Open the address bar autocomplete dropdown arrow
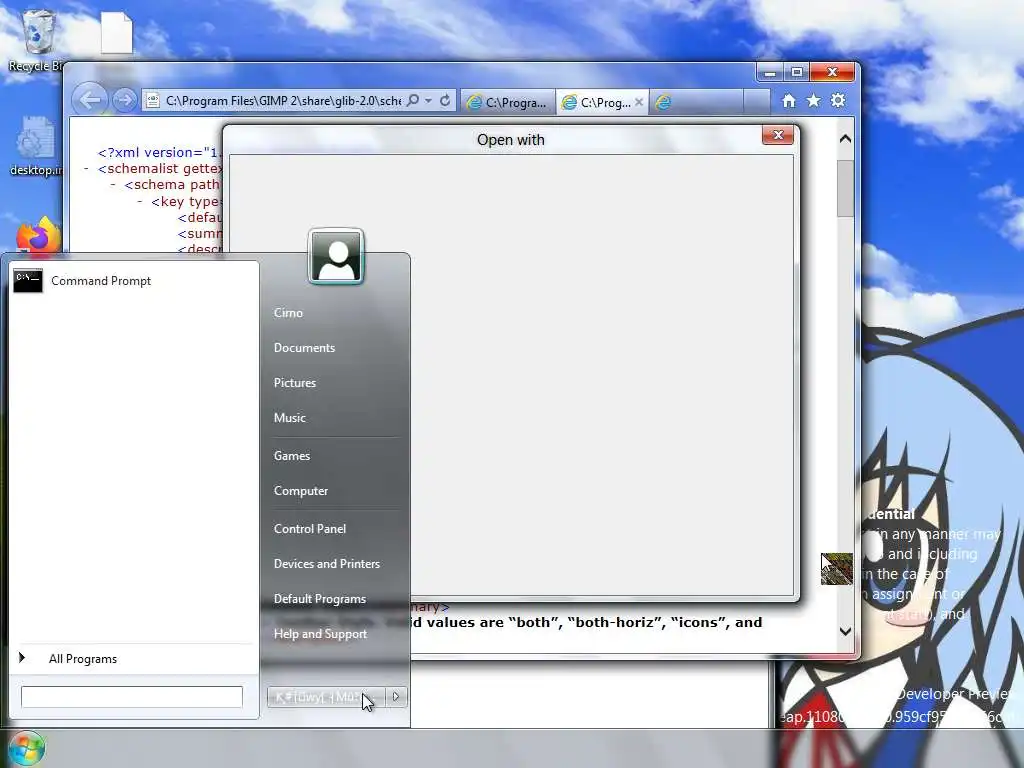The width and height of the screenshot is (1024, 768). pos(428,101)
